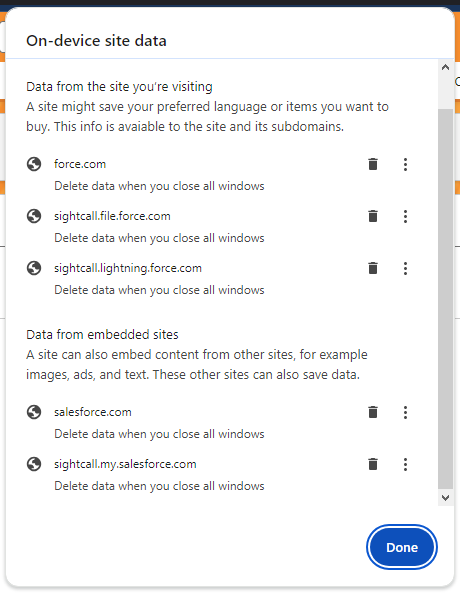Delete data for sightcall.file.force.com
Screen dimensions: 460x593
(x=373, y=216)
